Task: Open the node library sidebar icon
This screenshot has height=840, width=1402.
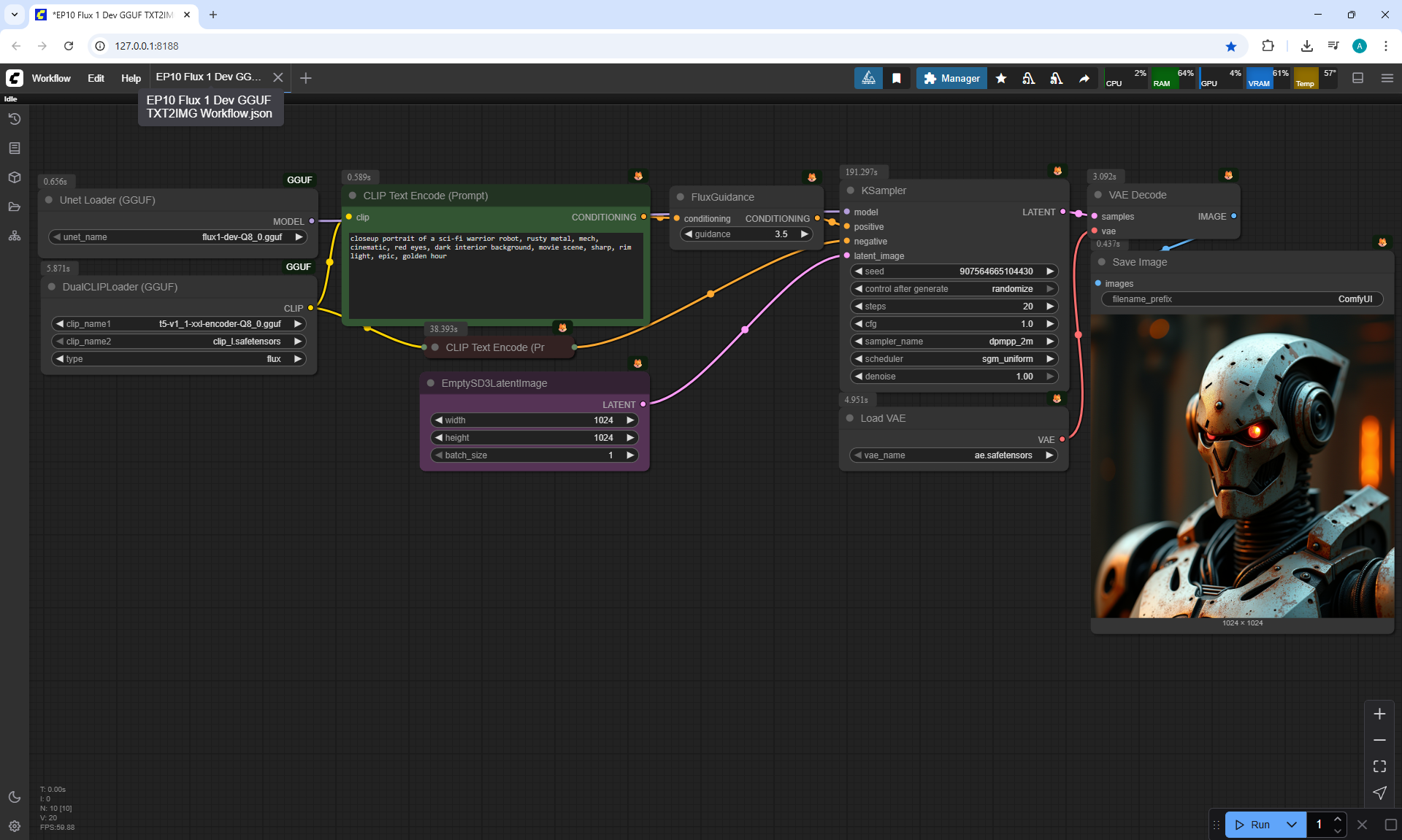Action: [x=15, y=148]
